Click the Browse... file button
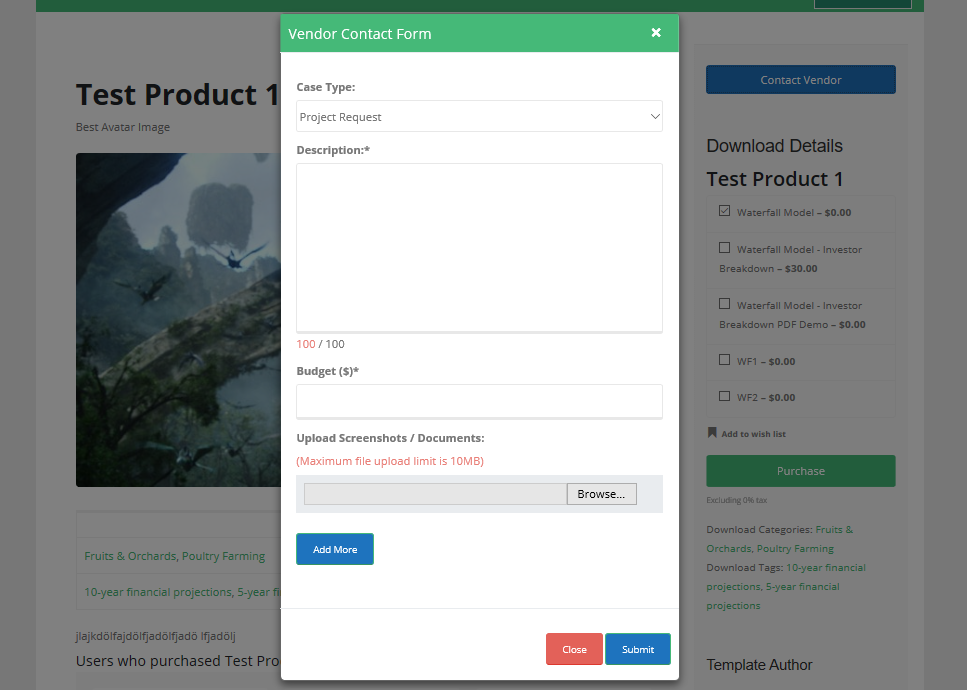The width and height of the screenshot is (967, 690). tap(601, 494)
